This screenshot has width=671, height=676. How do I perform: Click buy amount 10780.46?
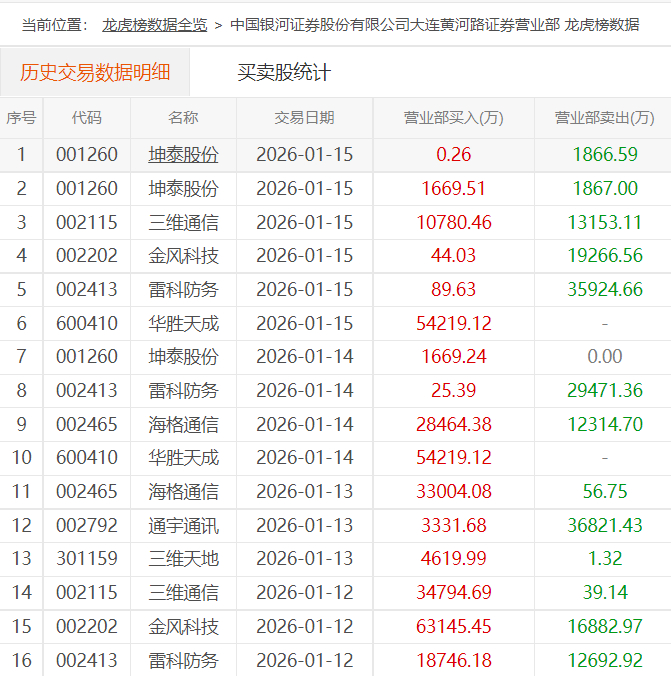click(x=454, y=222)
